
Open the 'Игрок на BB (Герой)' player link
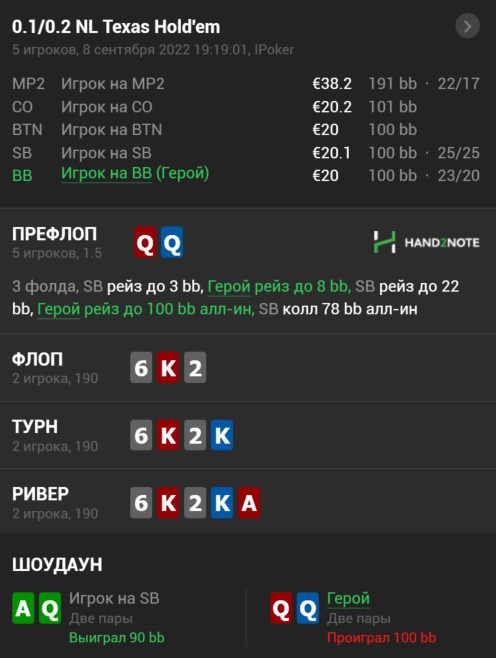[135, 173]
